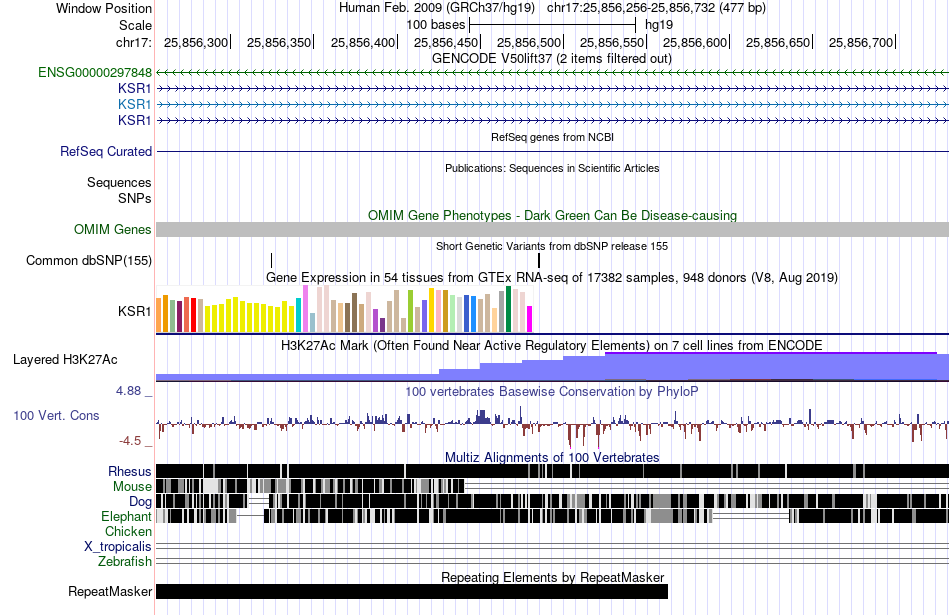This screenshot has height=615, width=950.
Task: Click the 25,856,700 ruler coordinate
Action: [861, 42]
